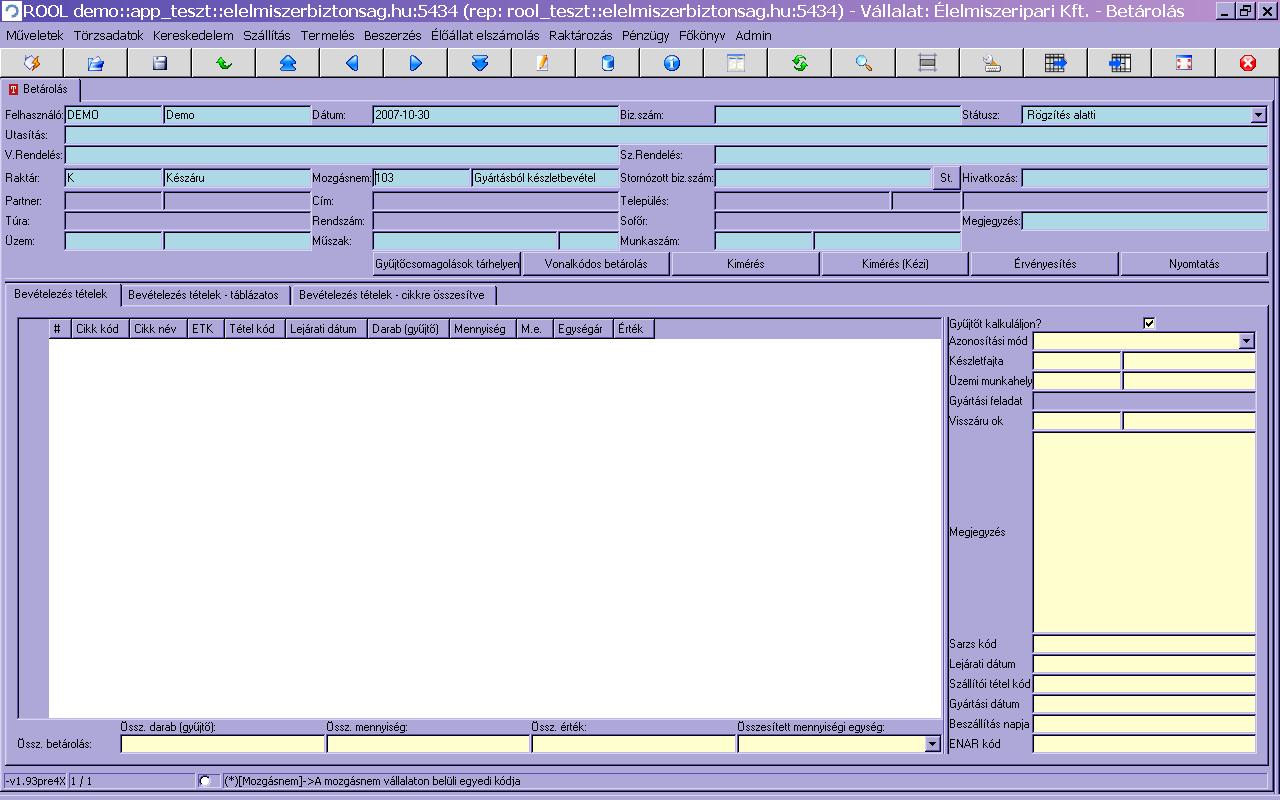1280x800 pixels.
Task: Click the red X close toolbar icon
Action: pos(1248,63)
